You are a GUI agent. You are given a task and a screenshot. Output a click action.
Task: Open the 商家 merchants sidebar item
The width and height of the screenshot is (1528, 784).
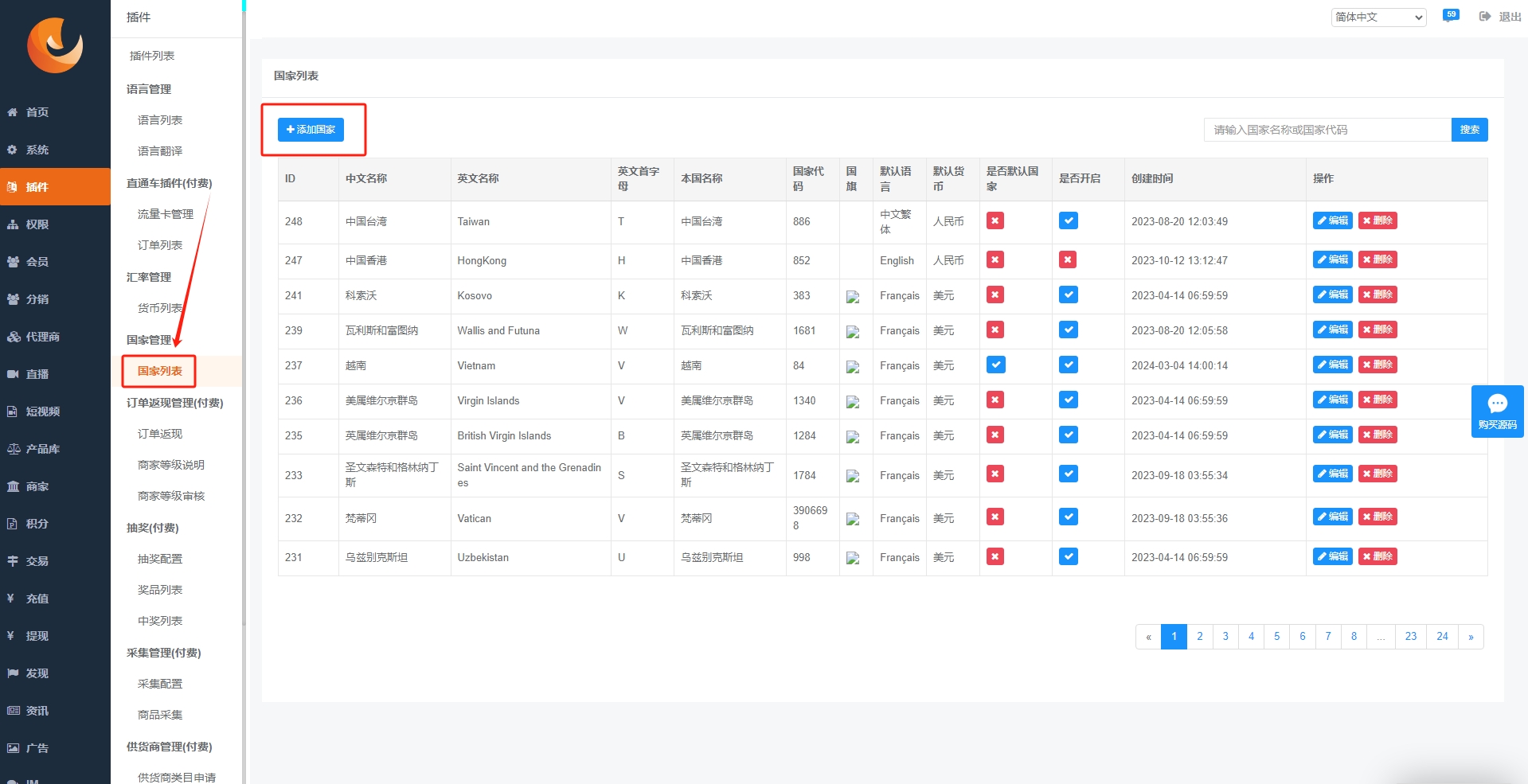[x=55, y=486]
